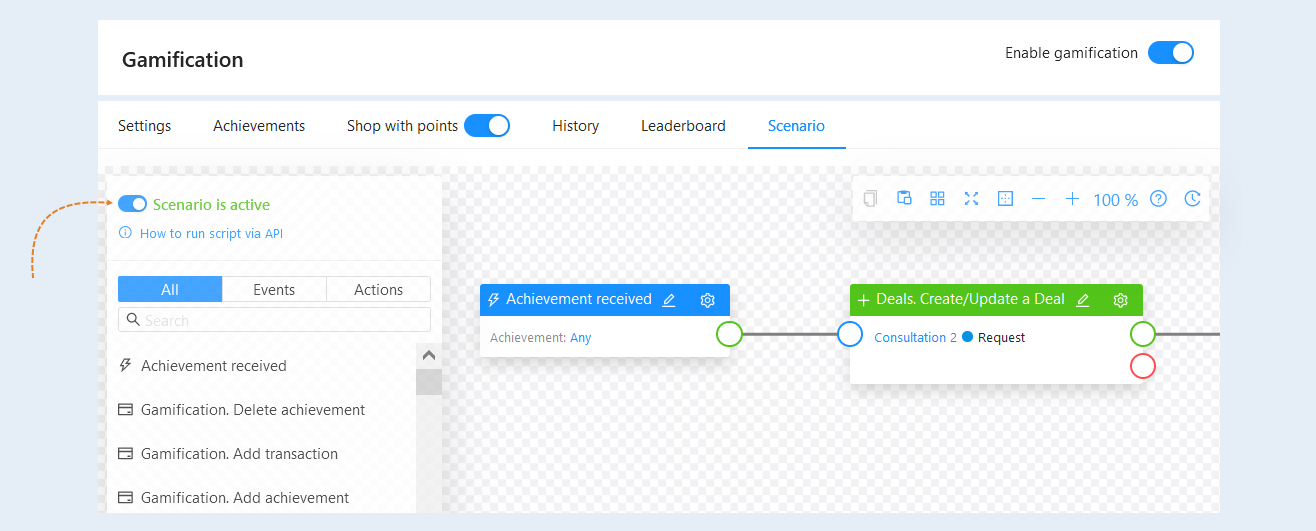Click the block Search input field

274,320
